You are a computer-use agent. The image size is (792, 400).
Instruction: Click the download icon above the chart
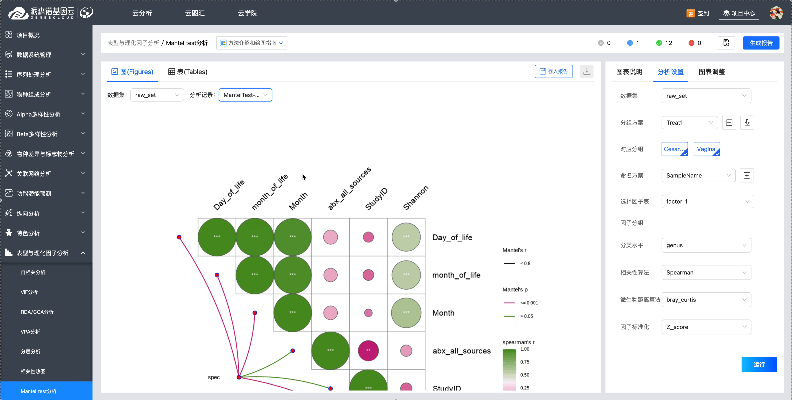586,71
